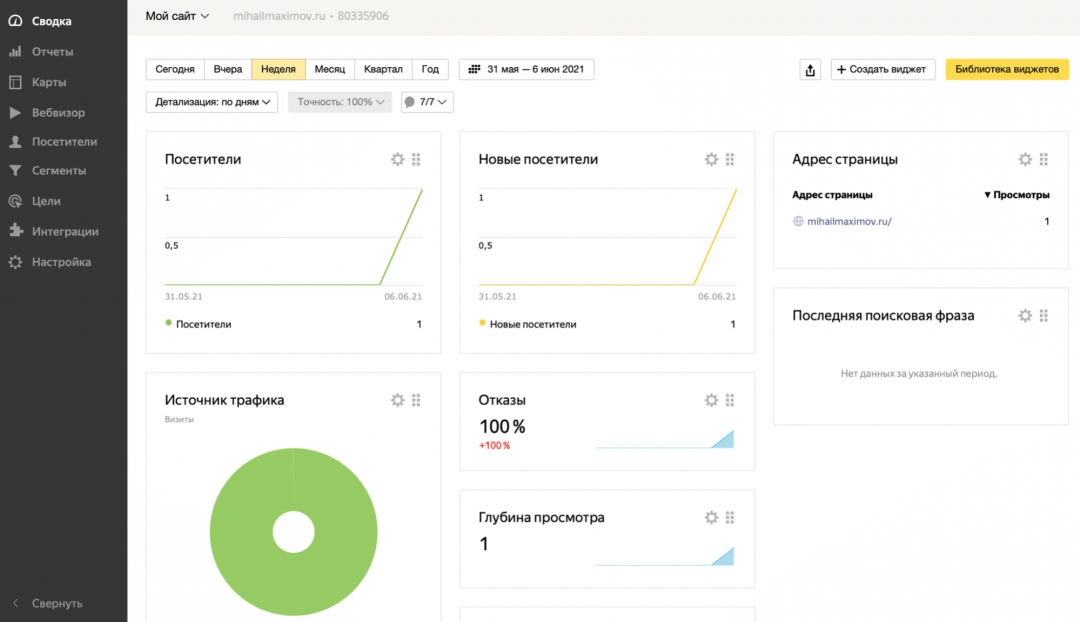Image resolution: width=1080 pixels, height=622 pixels.
Task: Open the Мой сайт site selector
Action: point(177,16)
